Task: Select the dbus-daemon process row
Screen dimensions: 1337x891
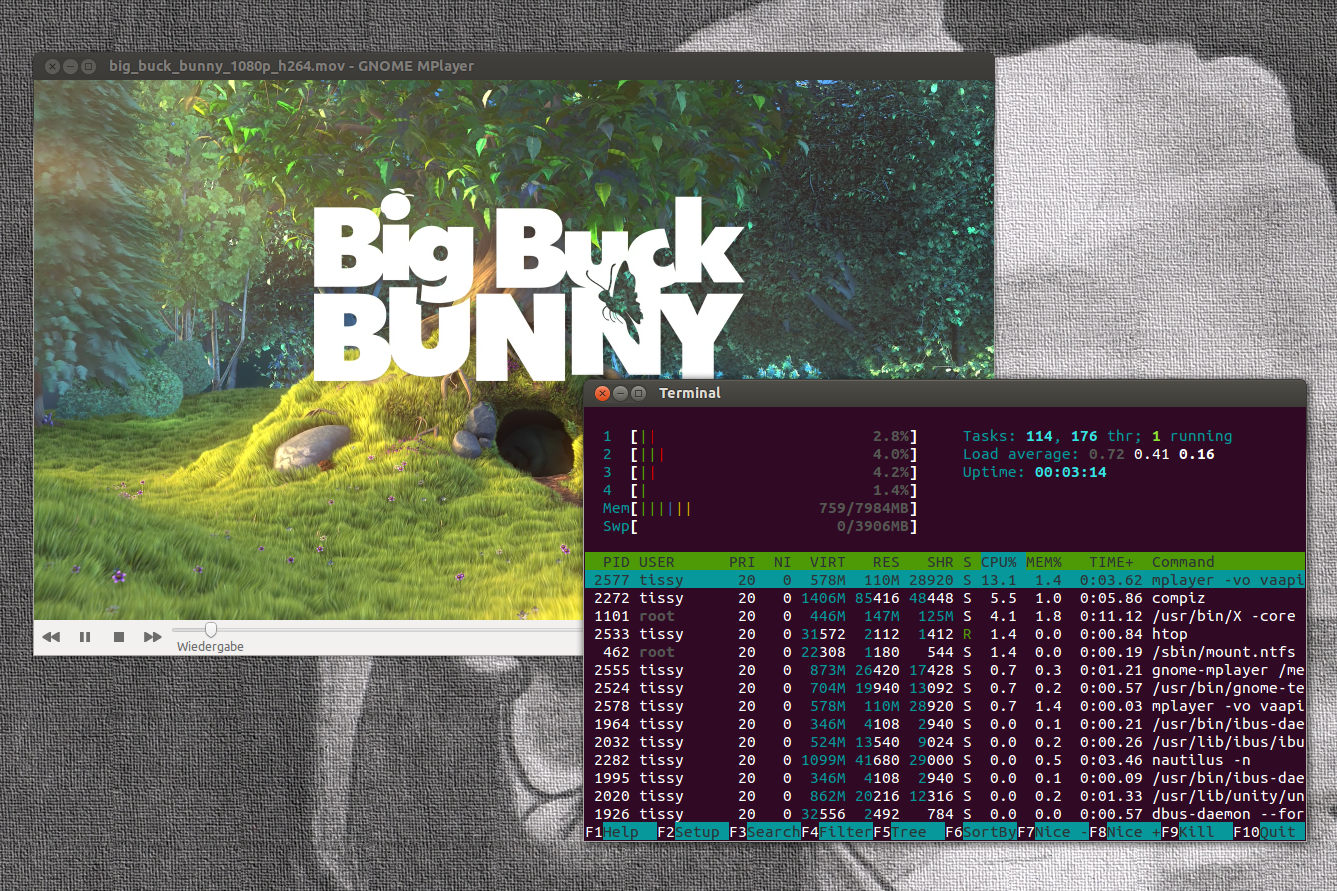Action: (945, 814)
